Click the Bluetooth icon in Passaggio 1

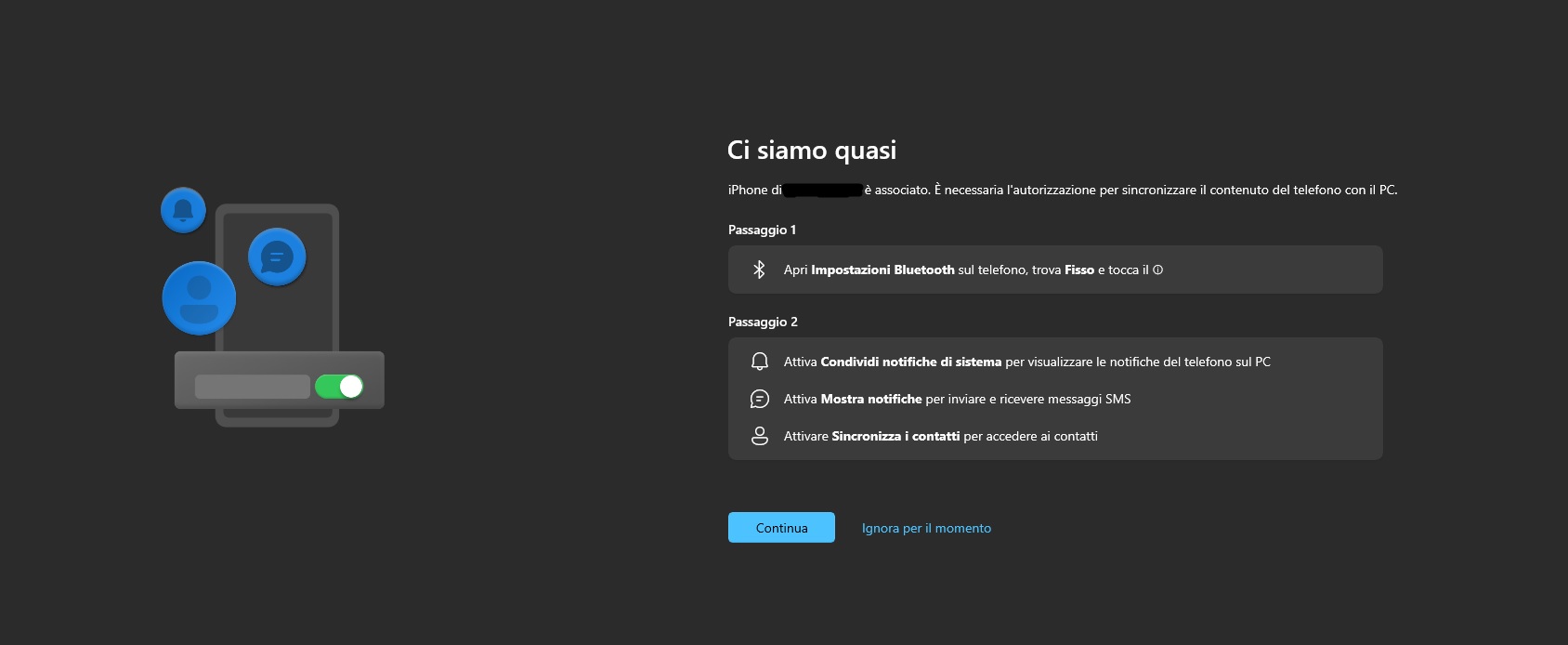point(759,270)
